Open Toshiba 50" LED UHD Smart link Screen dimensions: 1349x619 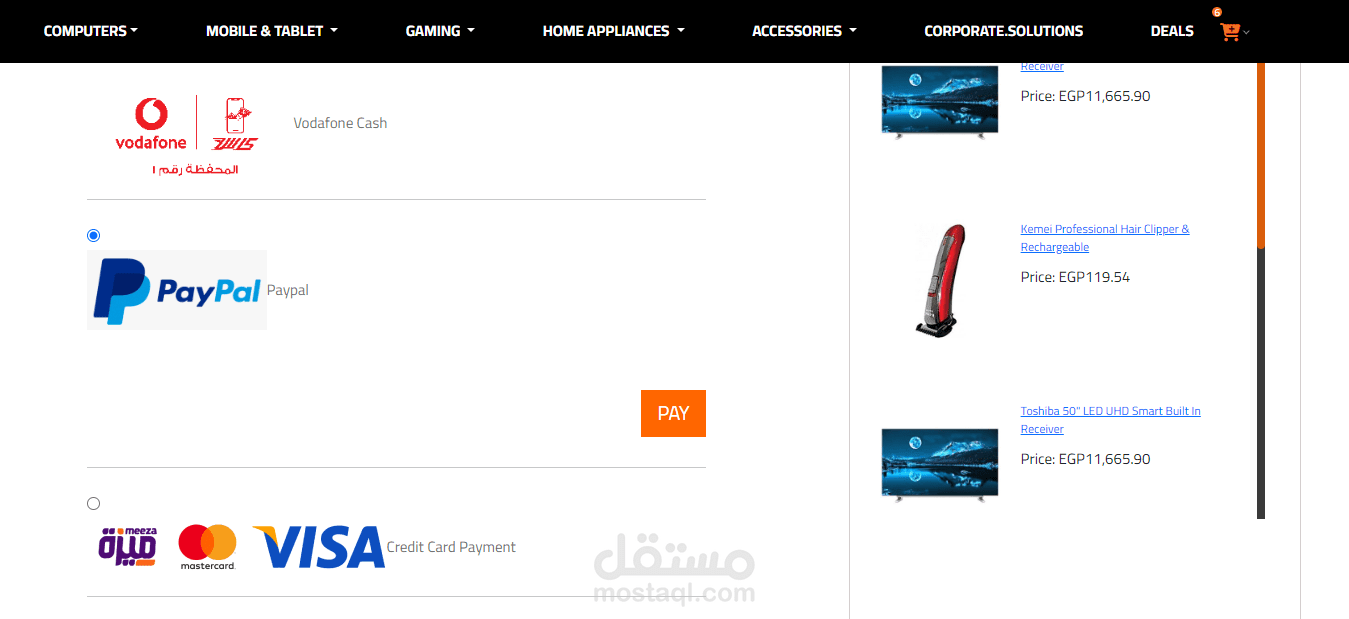click(x=1110, y=420)
